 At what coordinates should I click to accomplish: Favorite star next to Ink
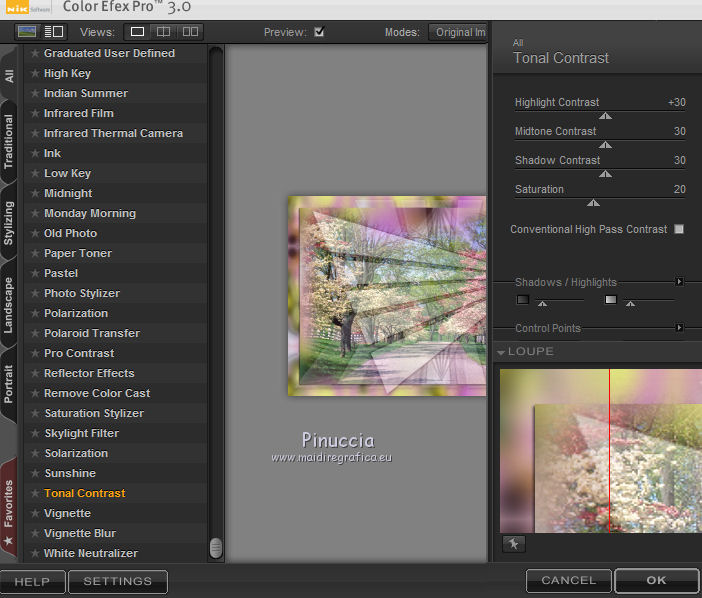(x=35, y=153)
